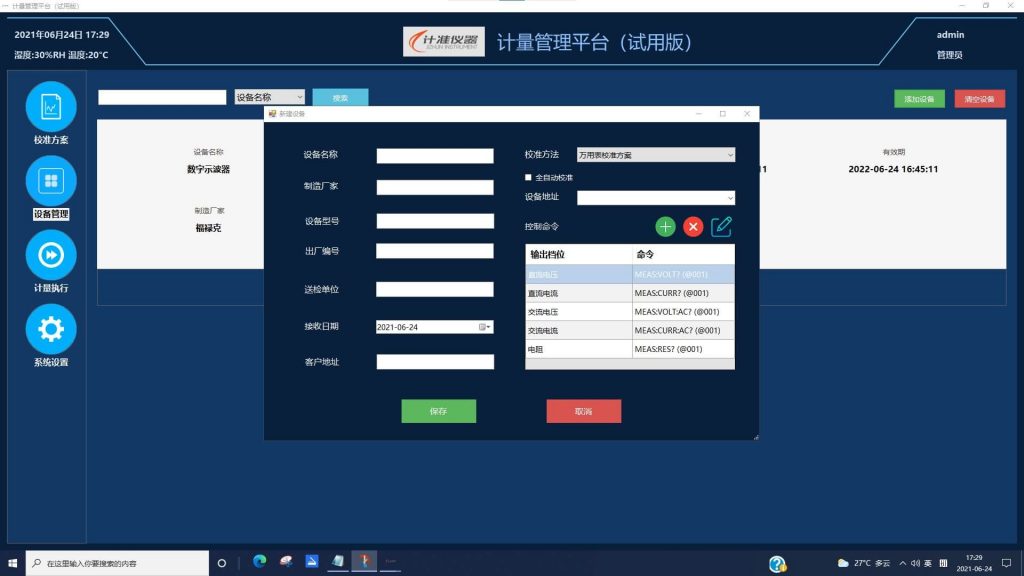Click the green add command icon

coord(666,227)
